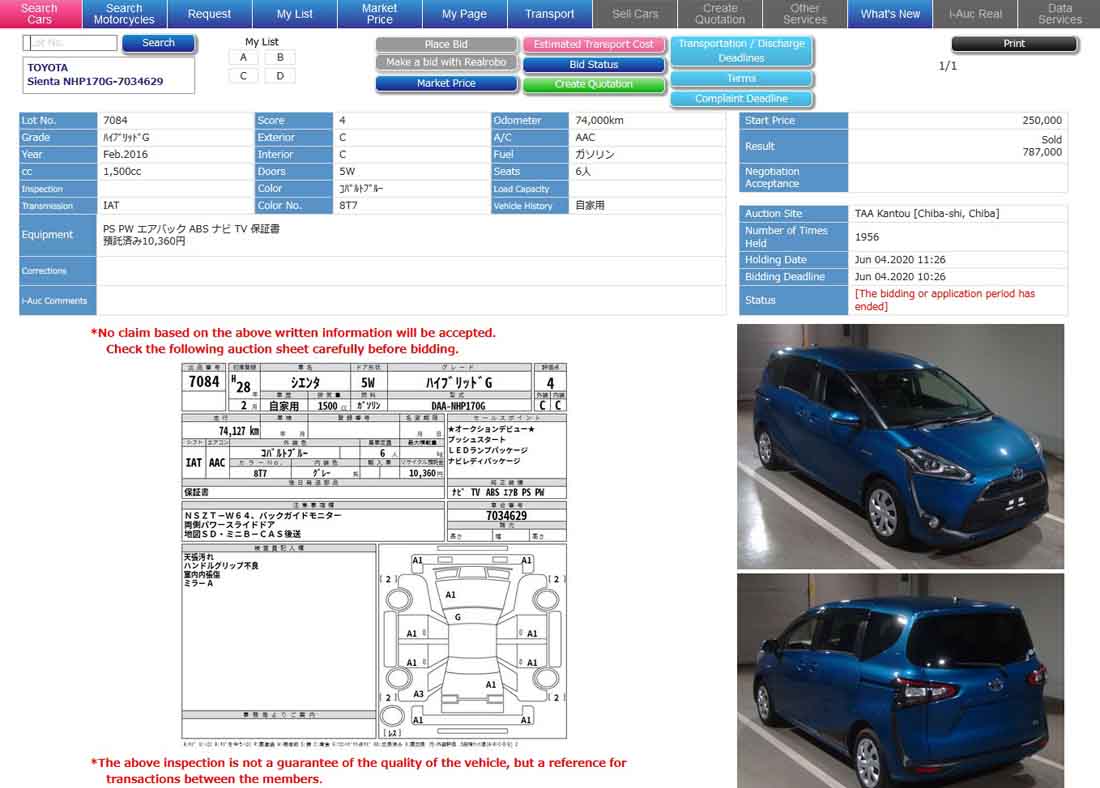Open the rear view photo of blue Sienta
This screenshot has height=788, width=1100.
[x=900, y=681]
